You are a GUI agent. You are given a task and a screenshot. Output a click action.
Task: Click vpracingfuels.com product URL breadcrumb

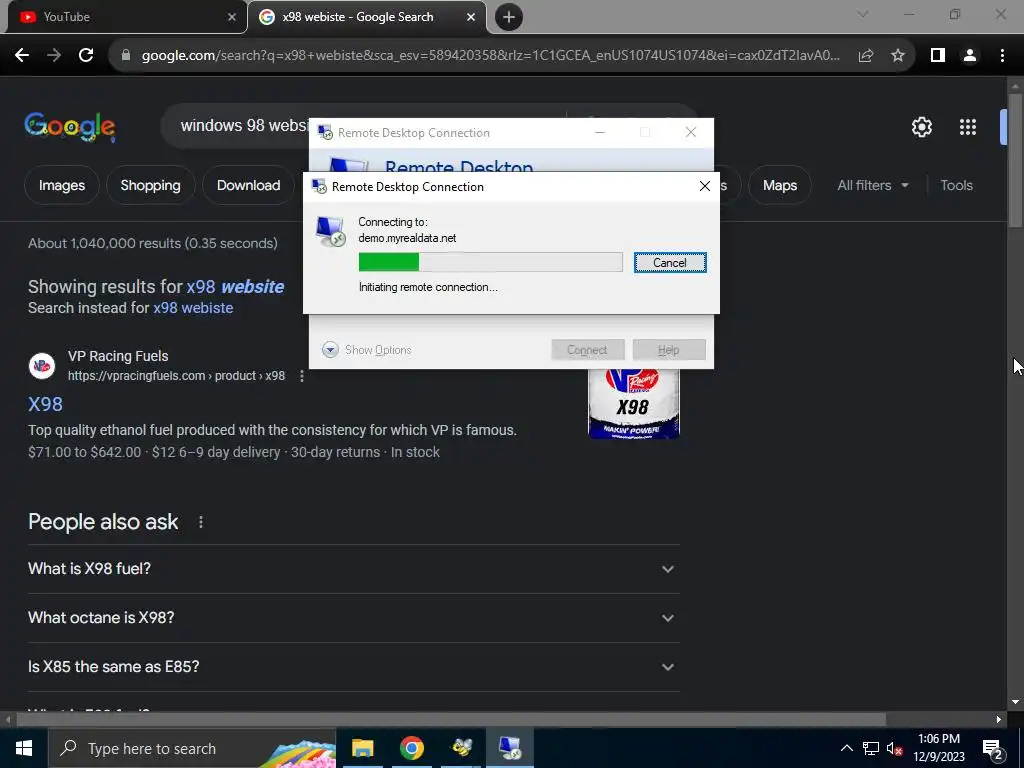pyautogui.click(x=176, y=376)
